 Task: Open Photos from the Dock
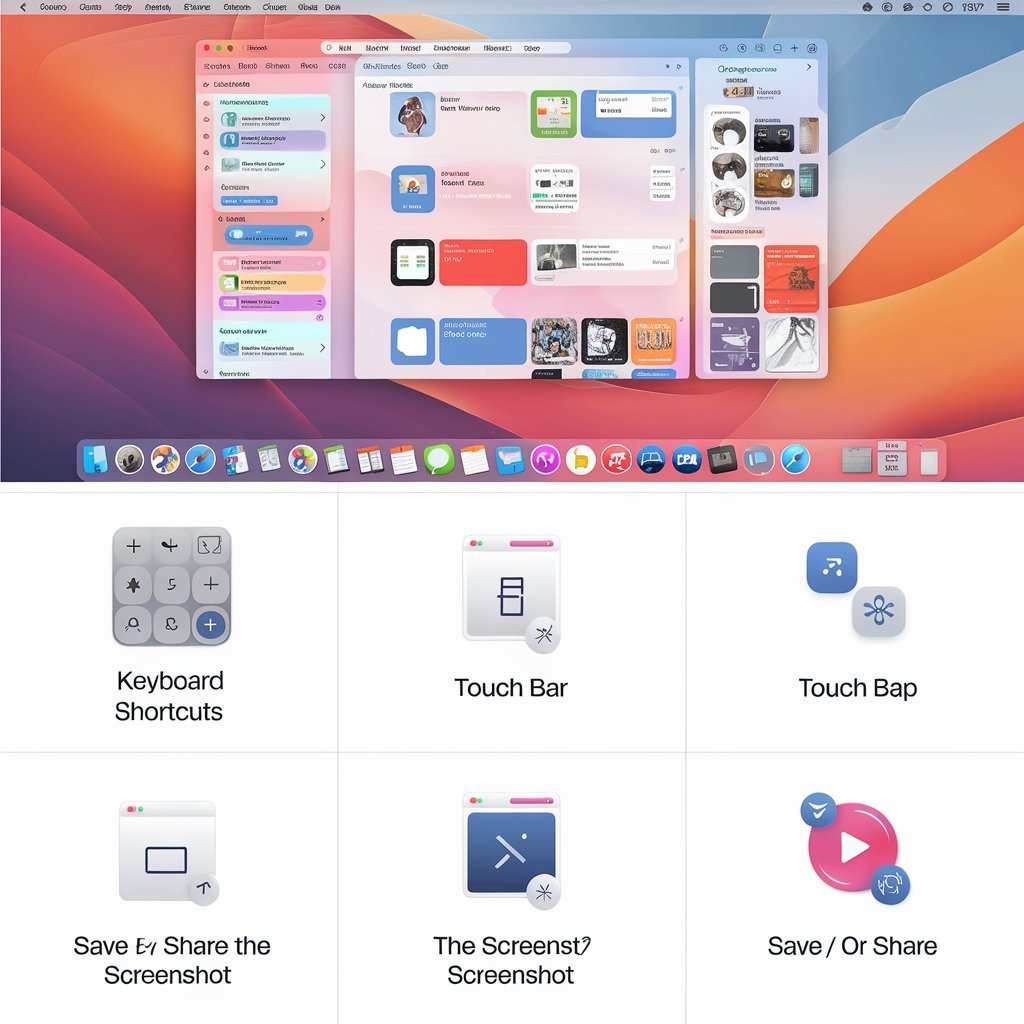pos(305,460)
